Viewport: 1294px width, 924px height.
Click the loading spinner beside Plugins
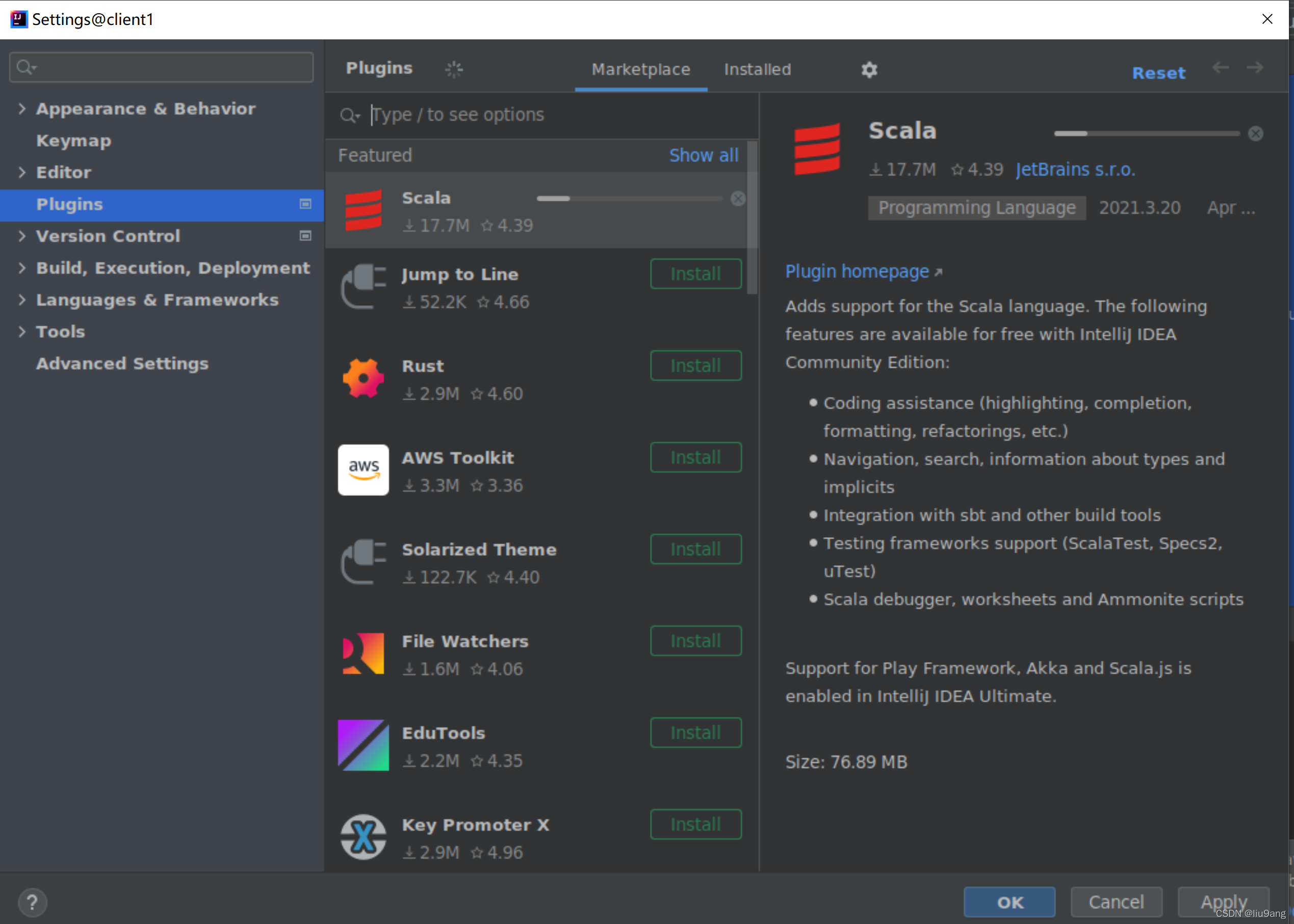coord(454,69)
